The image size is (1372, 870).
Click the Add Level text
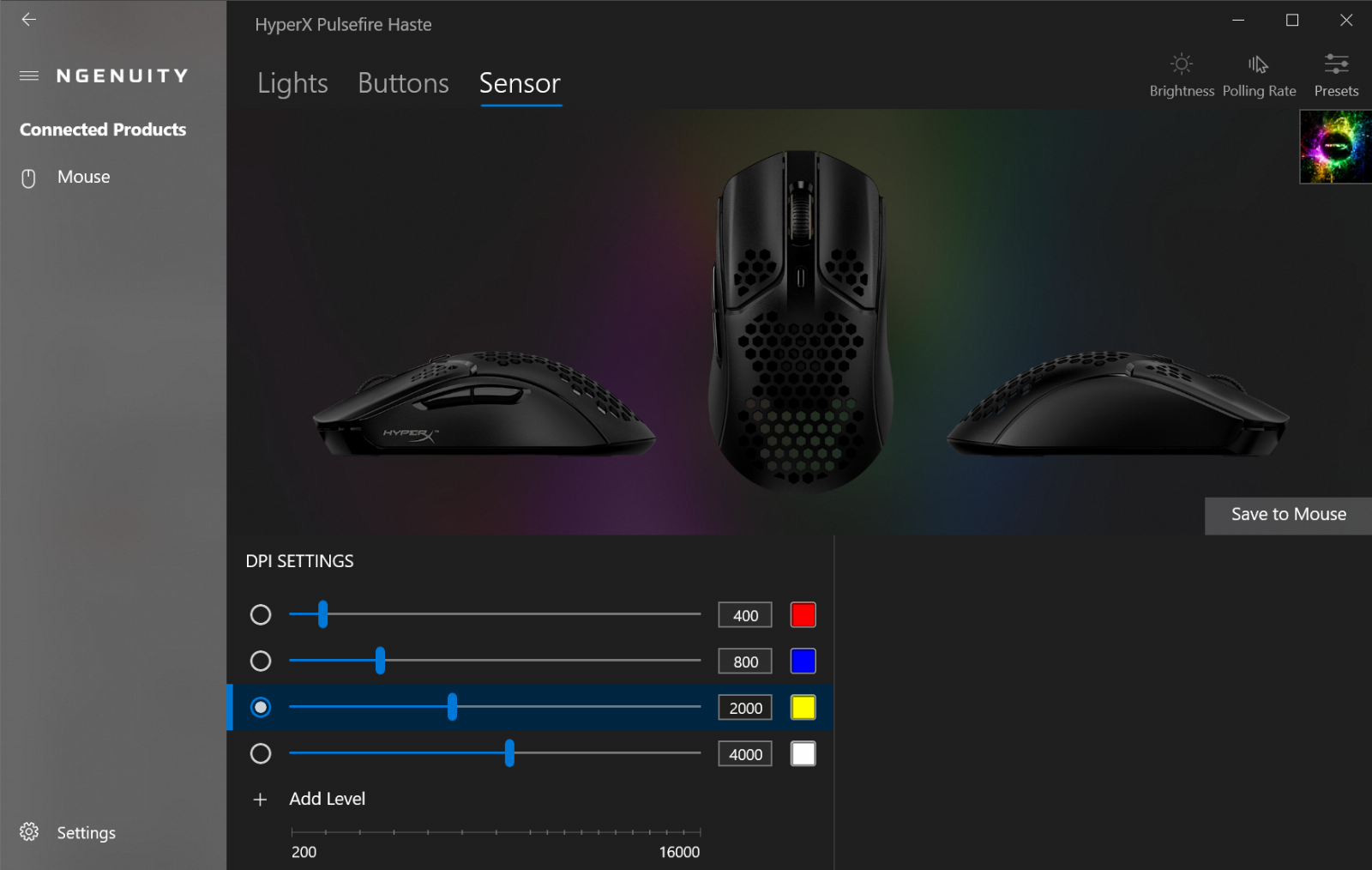coord(327,799)
